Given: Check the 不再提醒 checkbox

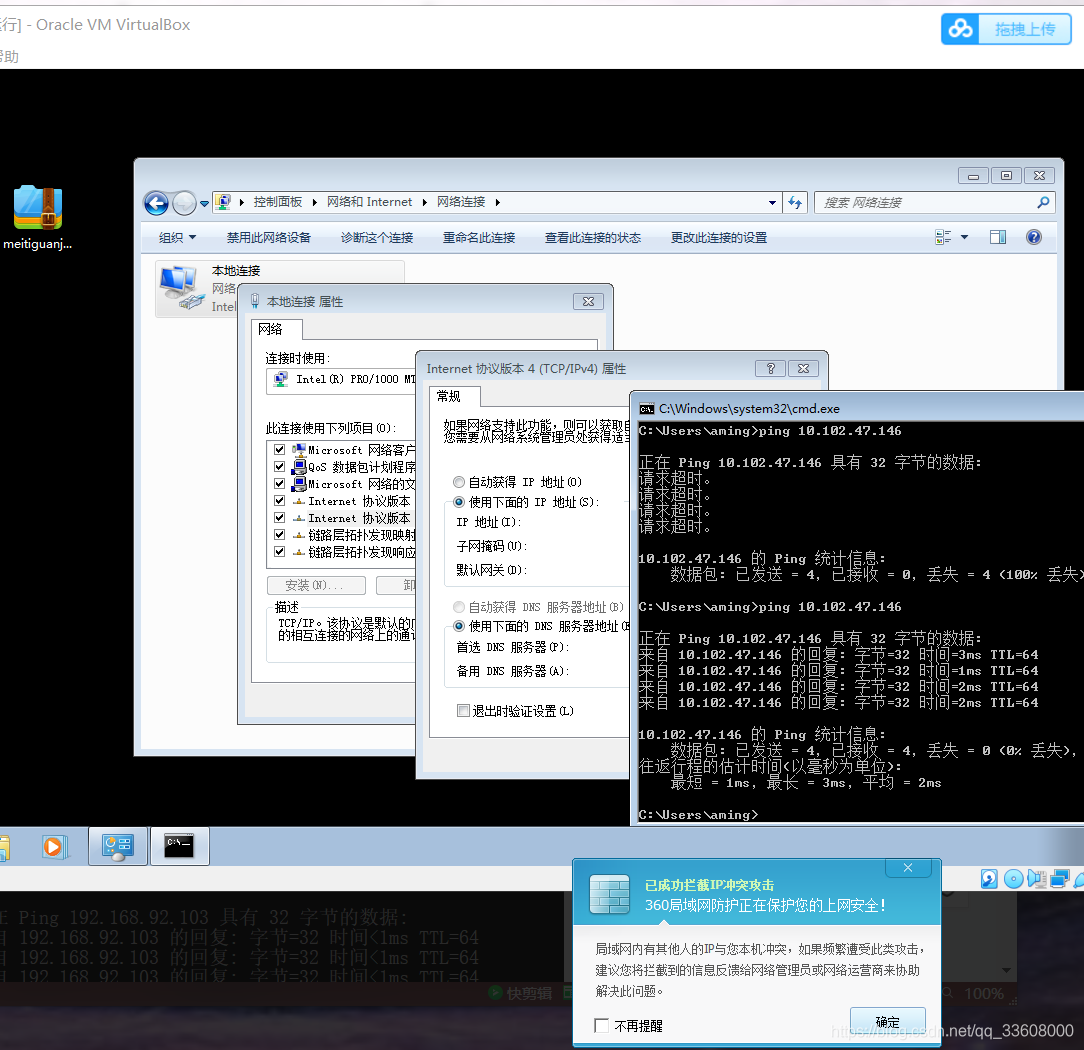Looking at the screenshot, I should pyautogui.click(x=601, y=1026).
